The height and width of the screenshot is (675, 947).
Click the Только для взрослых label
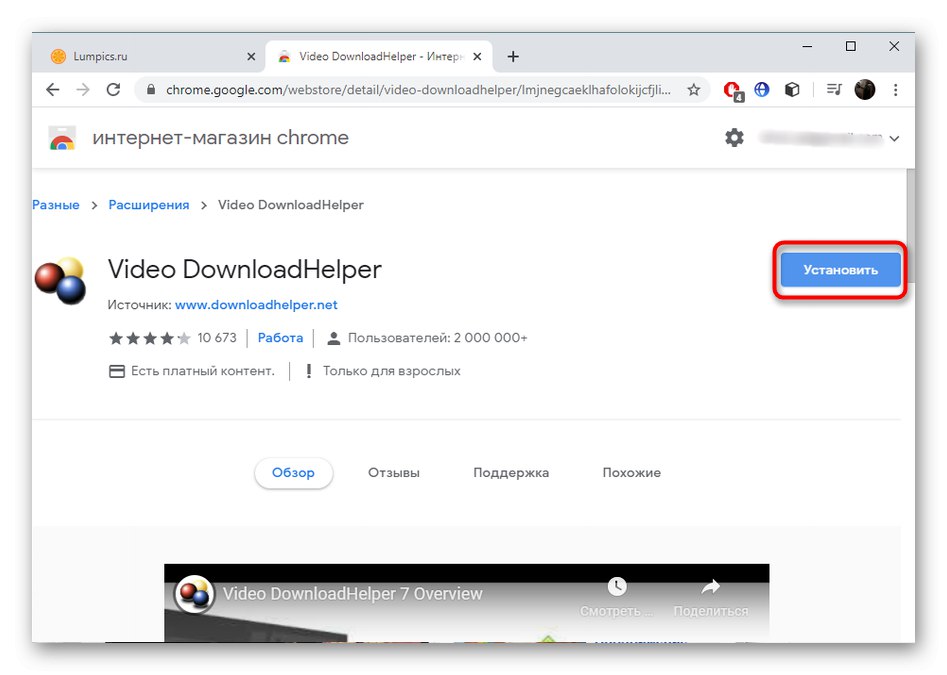391,371
